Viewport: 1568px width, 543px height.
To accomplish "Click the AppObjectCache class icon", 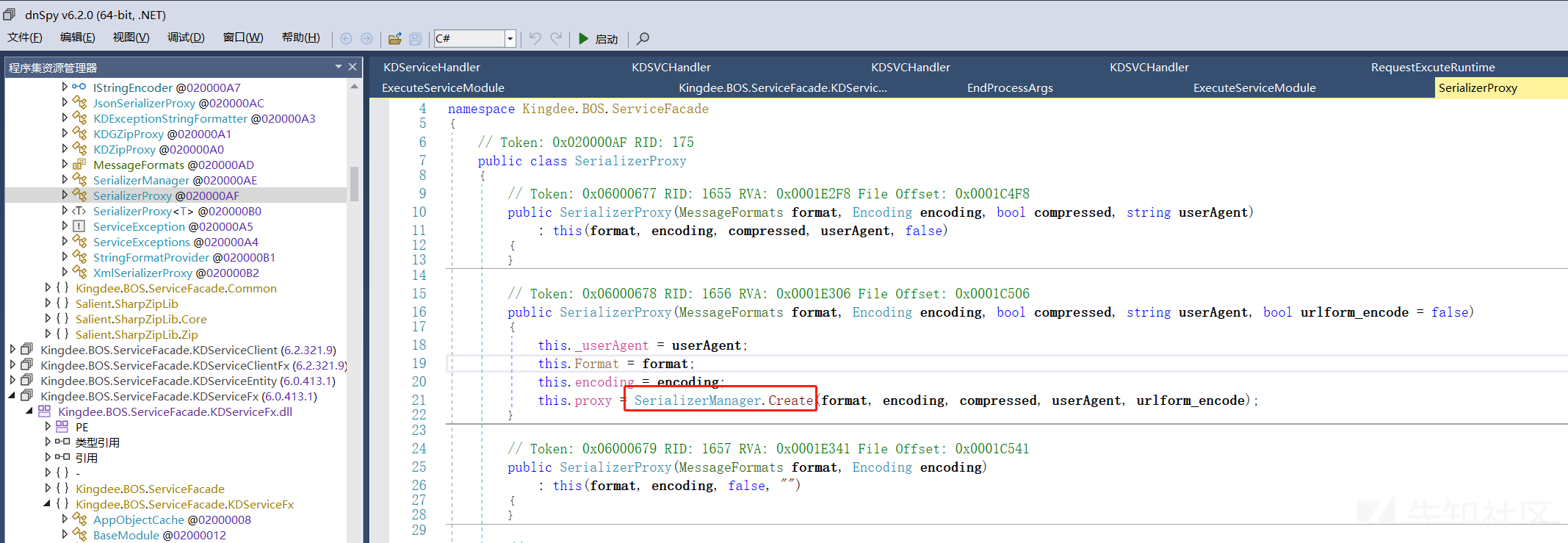I will click(79, 519).
